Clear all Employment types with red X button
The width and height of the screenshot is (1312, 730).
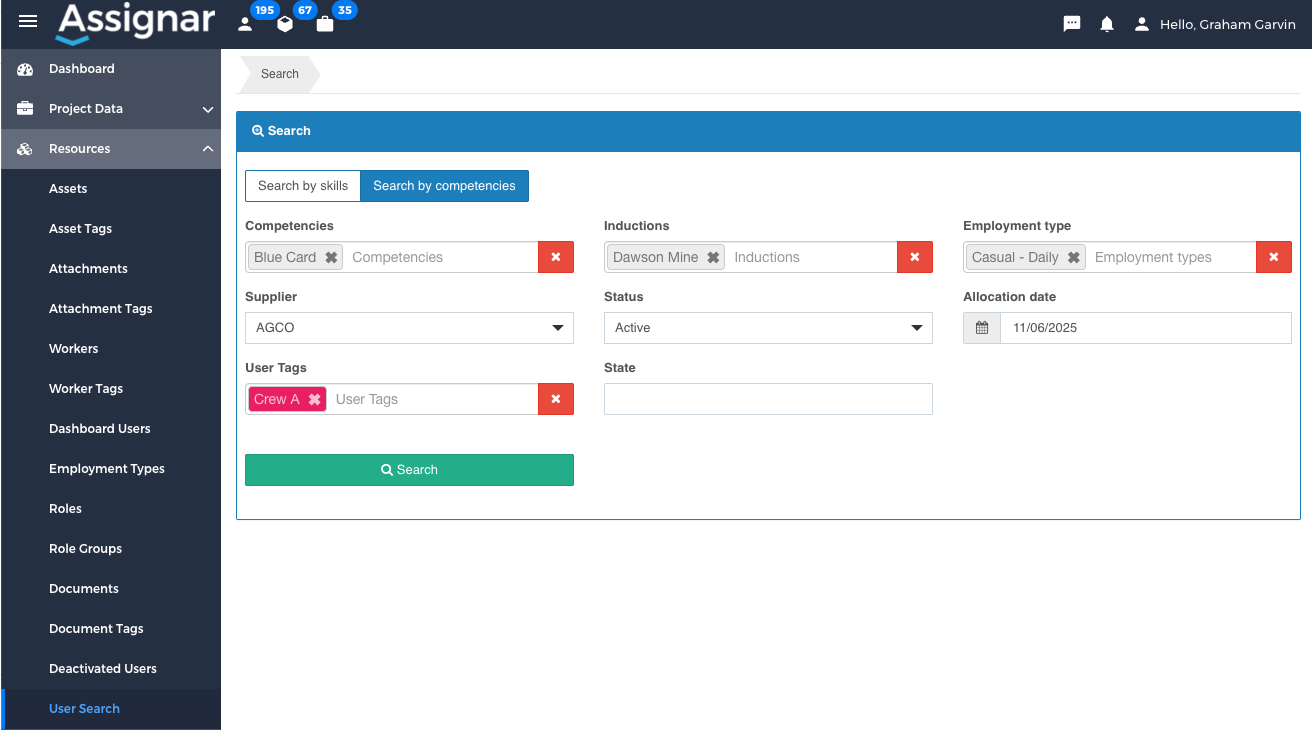(1274, 257)
